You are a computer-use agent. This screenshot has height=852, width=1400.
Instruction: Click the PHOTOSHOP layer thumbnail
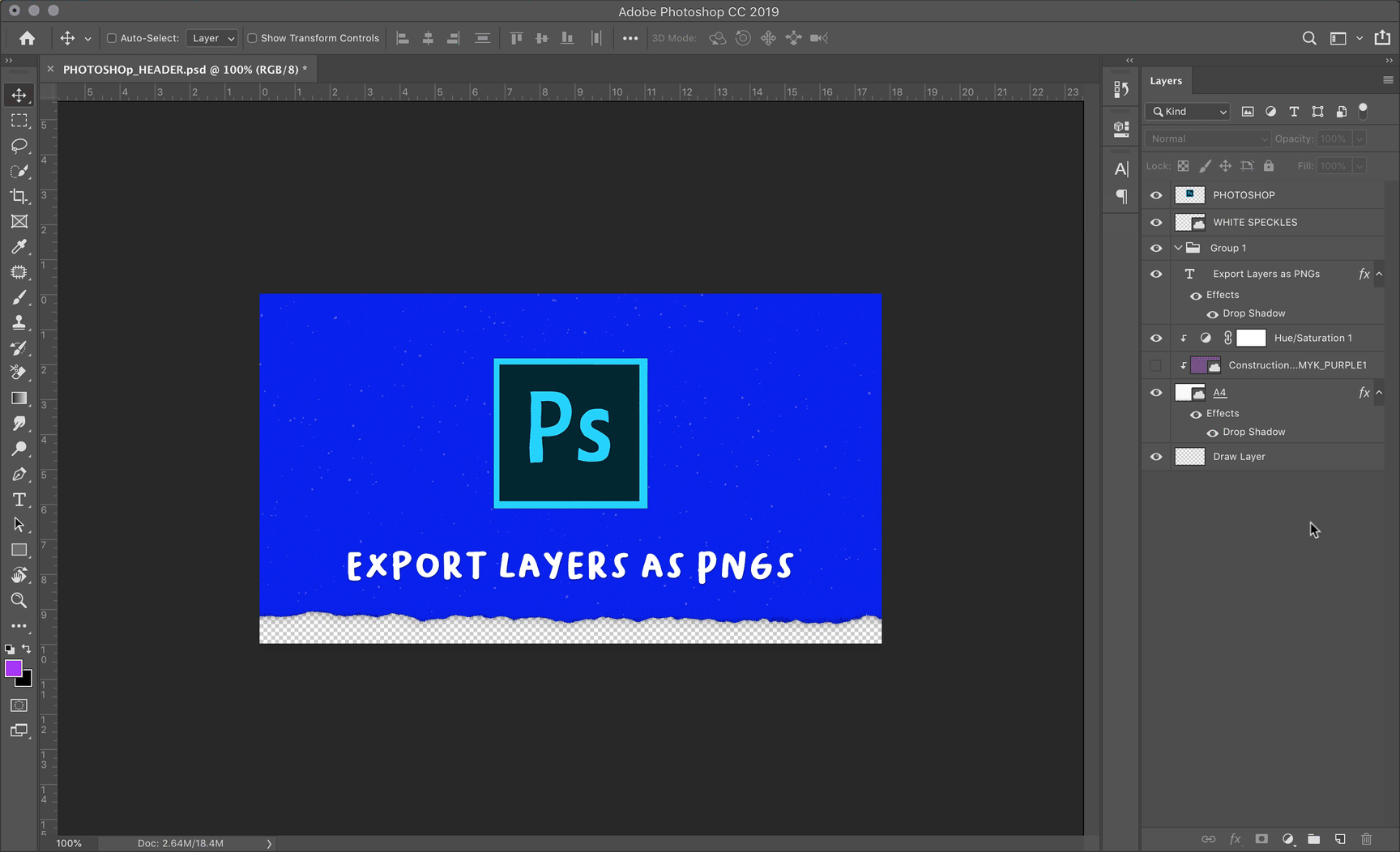(1189, 195)
